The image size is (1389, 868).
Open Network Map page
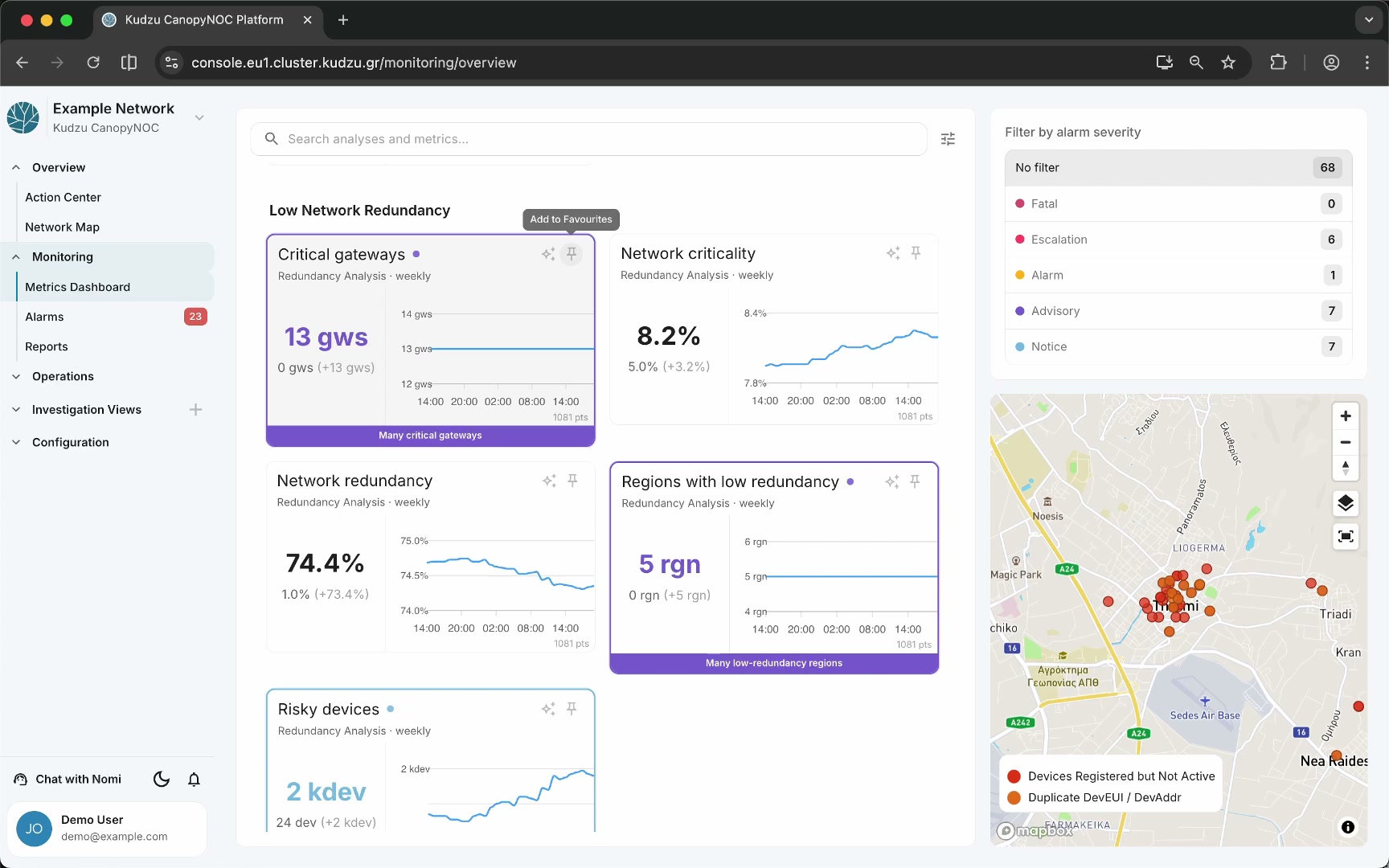coord(62,227)
